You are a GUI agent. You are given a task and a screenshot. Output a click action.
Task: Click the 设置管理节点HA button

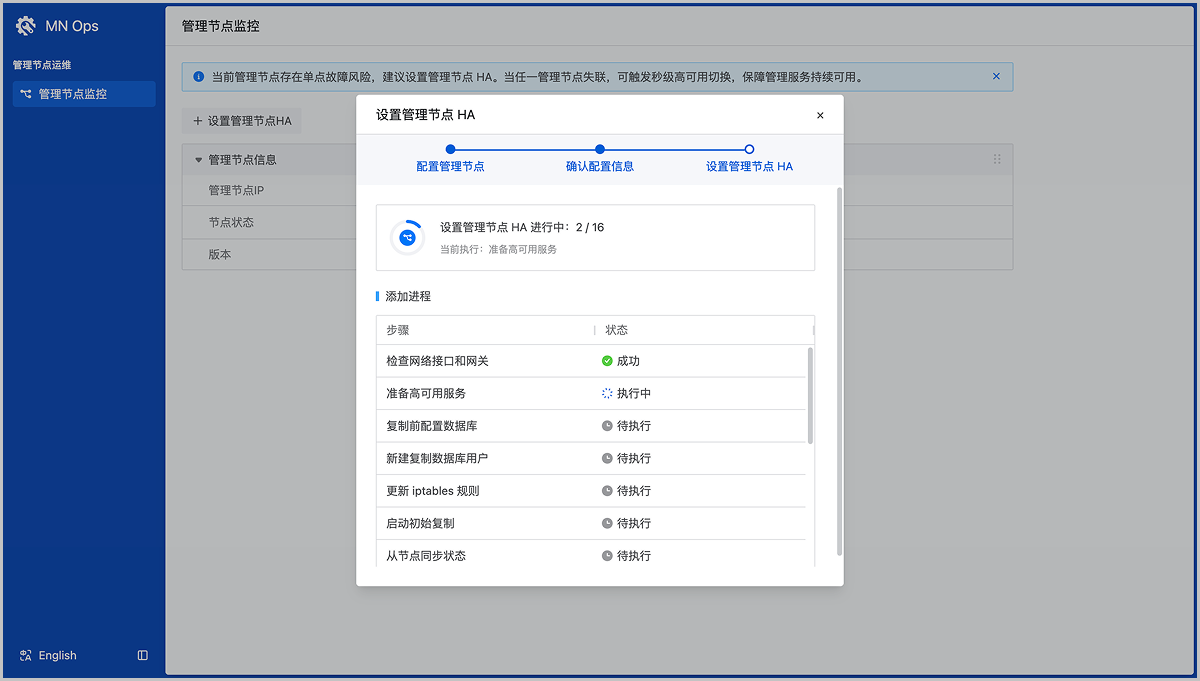[242, 121]
